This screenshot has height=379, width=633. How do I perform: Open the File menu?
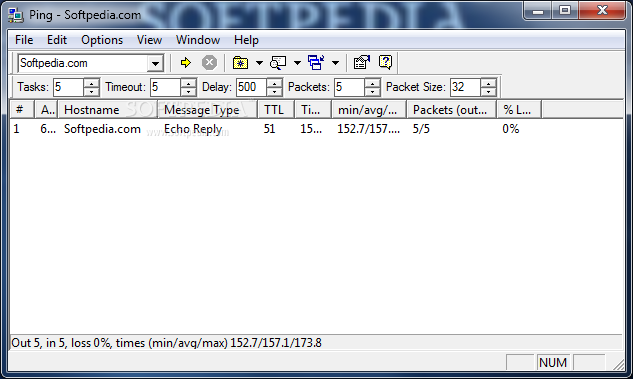[x=24, y=40]
